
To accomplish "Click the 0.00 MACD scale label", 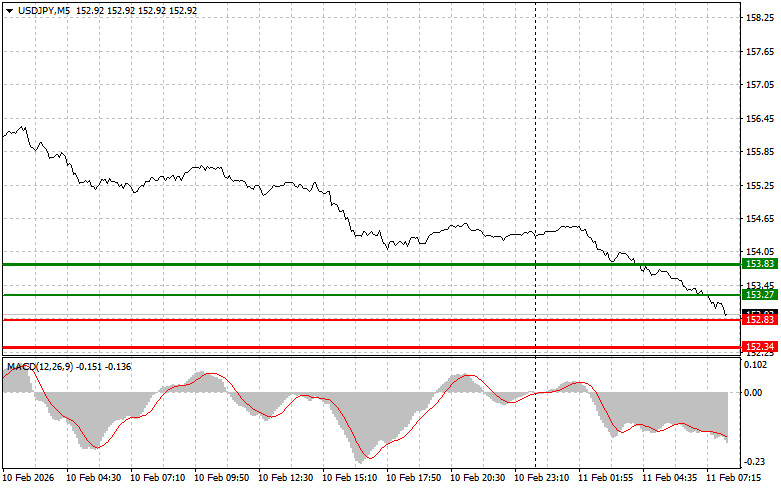I will point(753,393).
